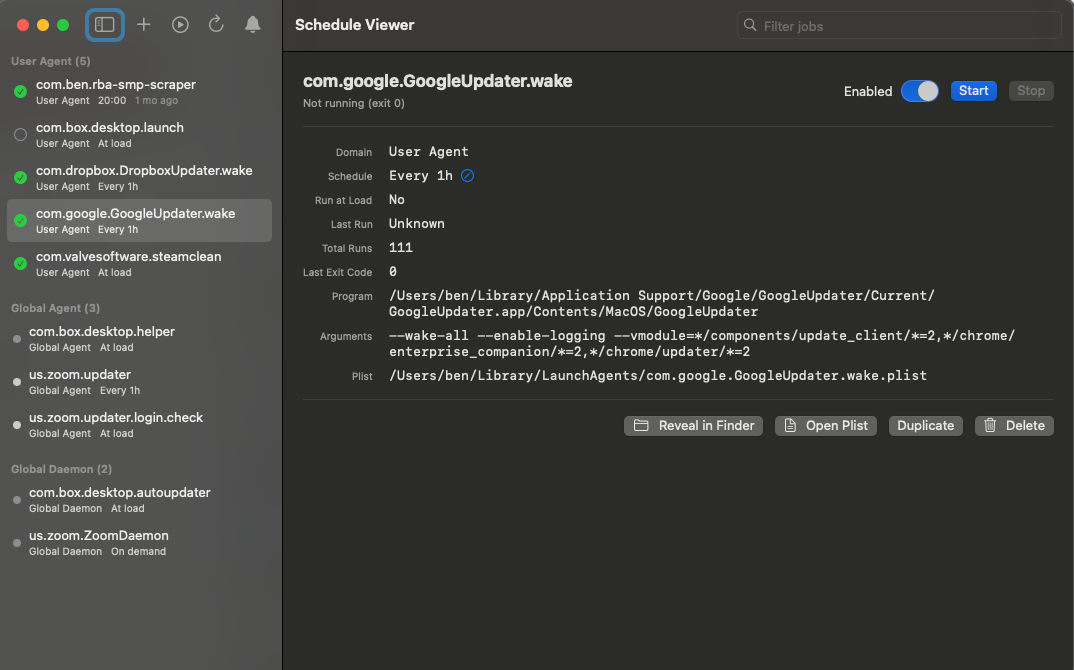
Task: Click the User Agent section header
Action: coord(50,61)
